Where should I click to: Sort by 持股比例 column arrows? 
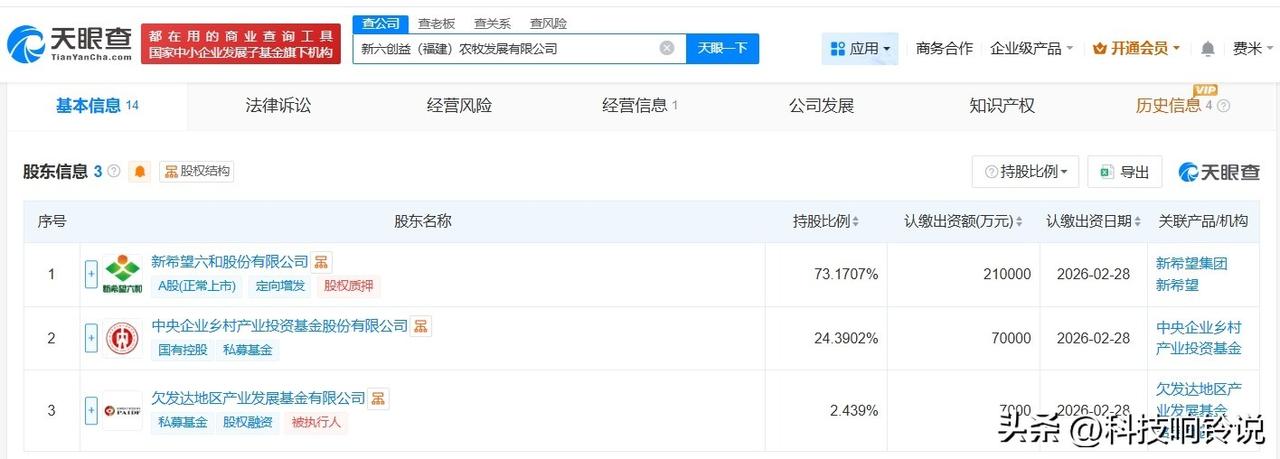pos(855,221)
